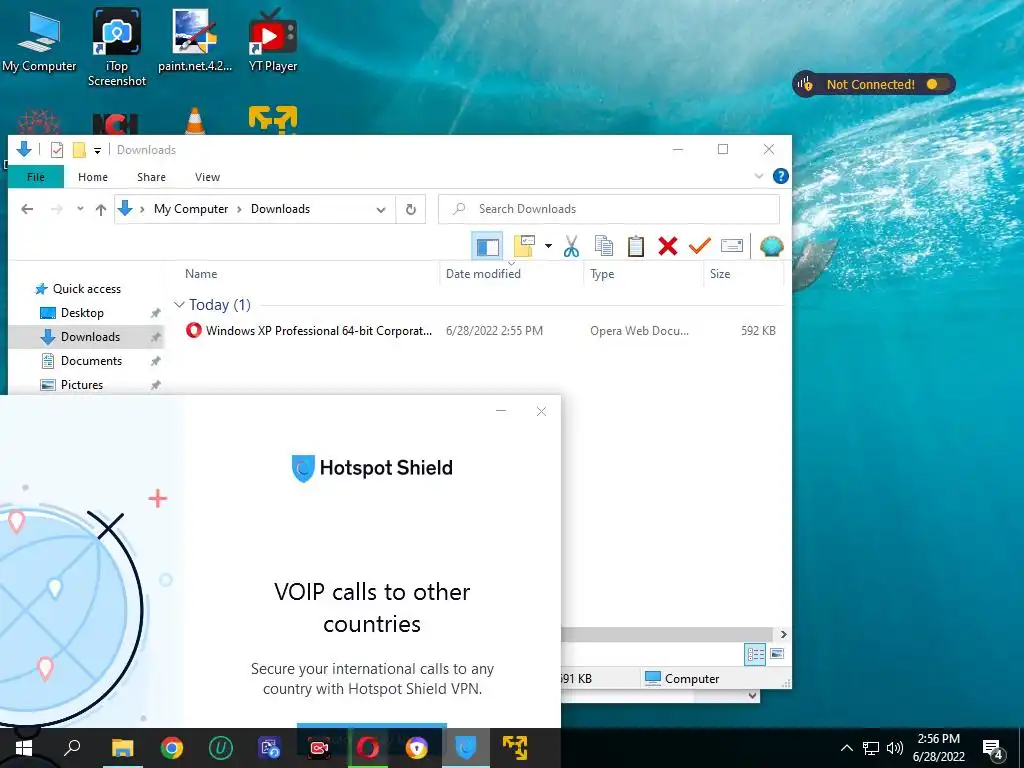Open Windows Start menu
The image size is (1024, 768).
tap(24, 748)
